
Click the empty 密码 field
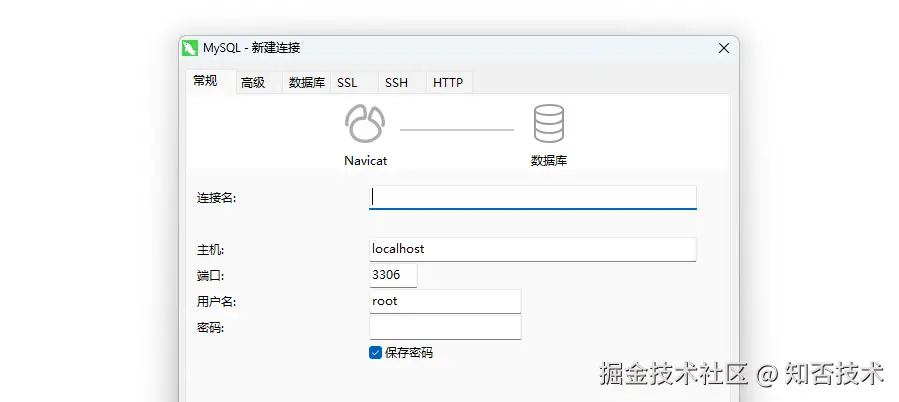[445, 327]
